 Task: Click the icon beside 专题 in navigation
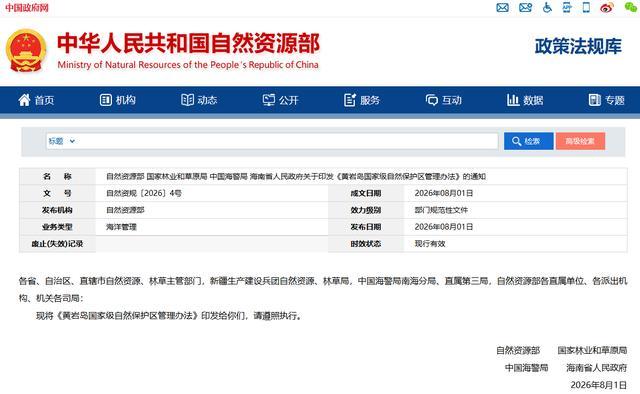pyautogui.click(x=595, y=100)
